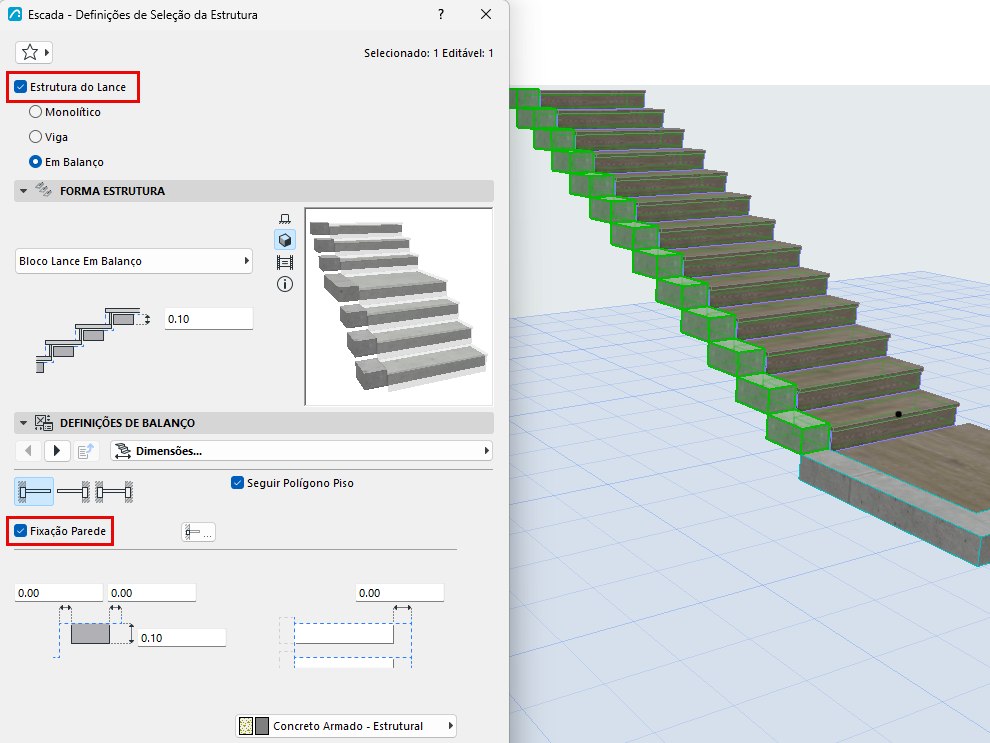Select left-side cantilever fixing icon
The width and height of the screenshot is (990, 743).
pos(34,491)
